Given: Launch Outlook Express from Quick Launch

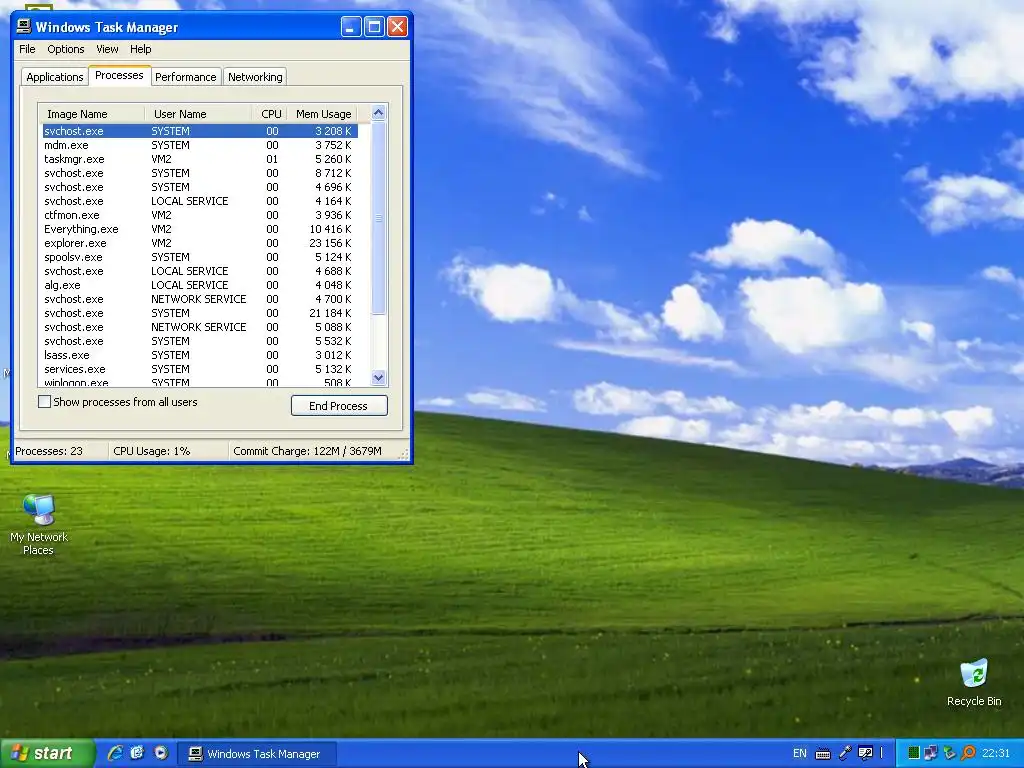Looking at the screenshot, I should pyautogui.click(x=137, y=753).
